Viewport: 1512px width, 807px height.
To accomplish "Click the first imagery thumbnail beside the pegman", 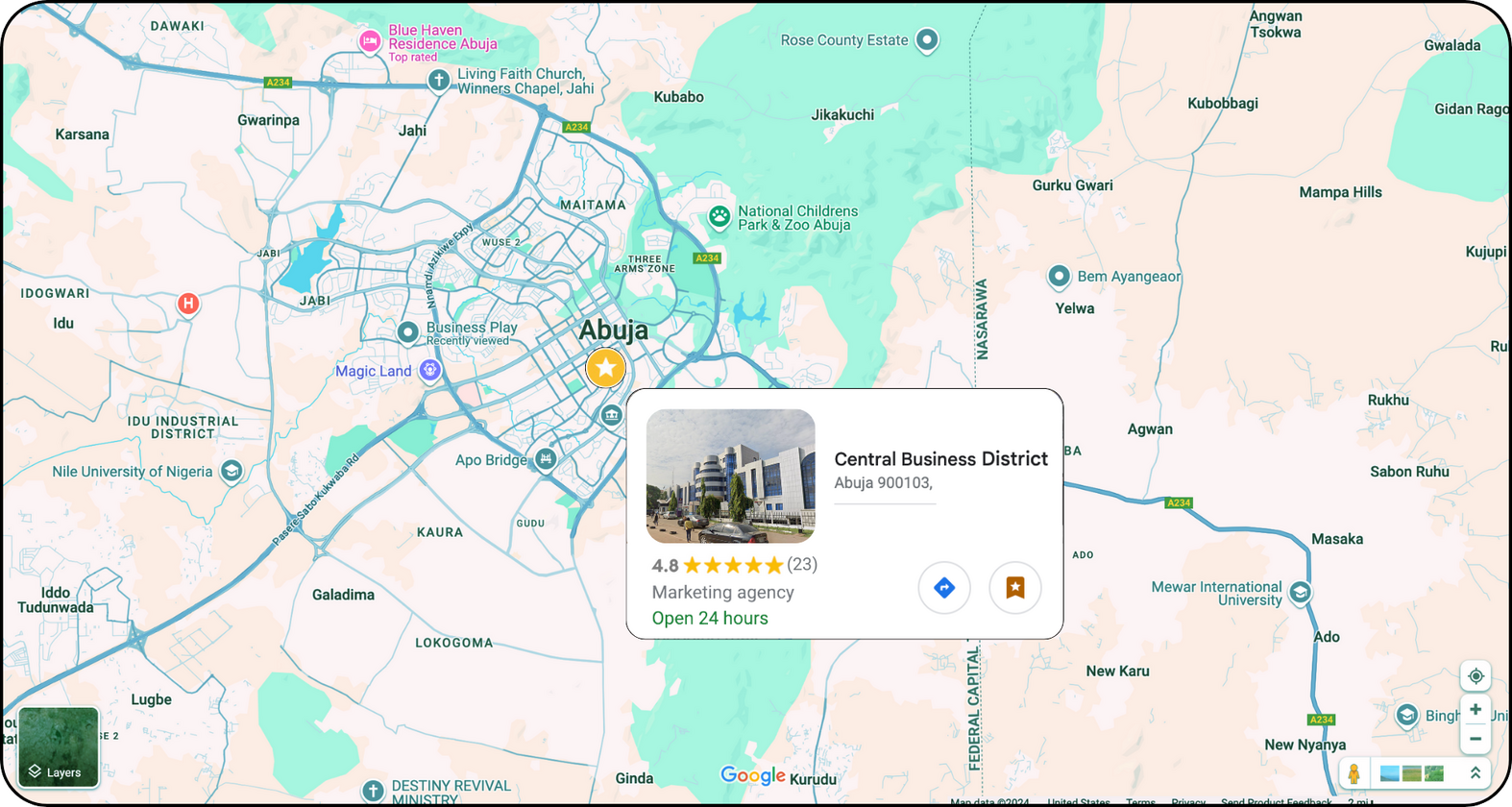I will [x=1389, y=773].
